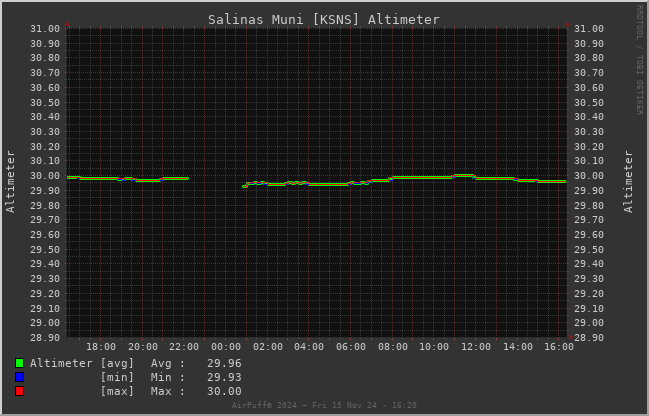Viewport: 649px width, 416px height.
Task: Click the left axis 28.90 label
Action: (x=45, y=338)
